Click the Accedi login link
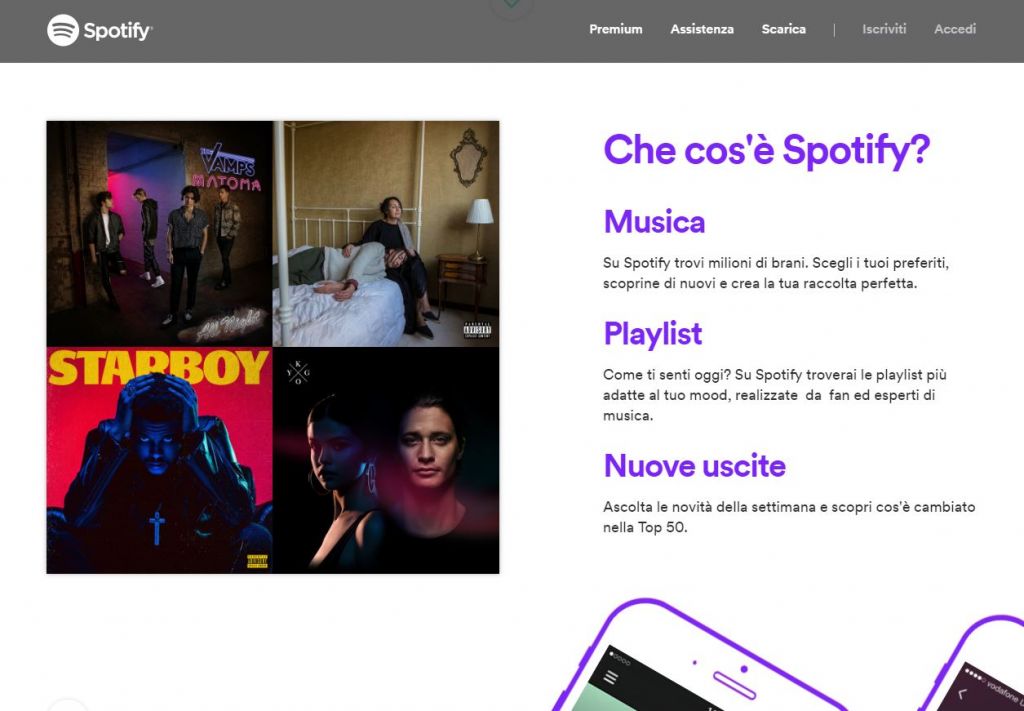The image size is (1024, 711). 955,29
